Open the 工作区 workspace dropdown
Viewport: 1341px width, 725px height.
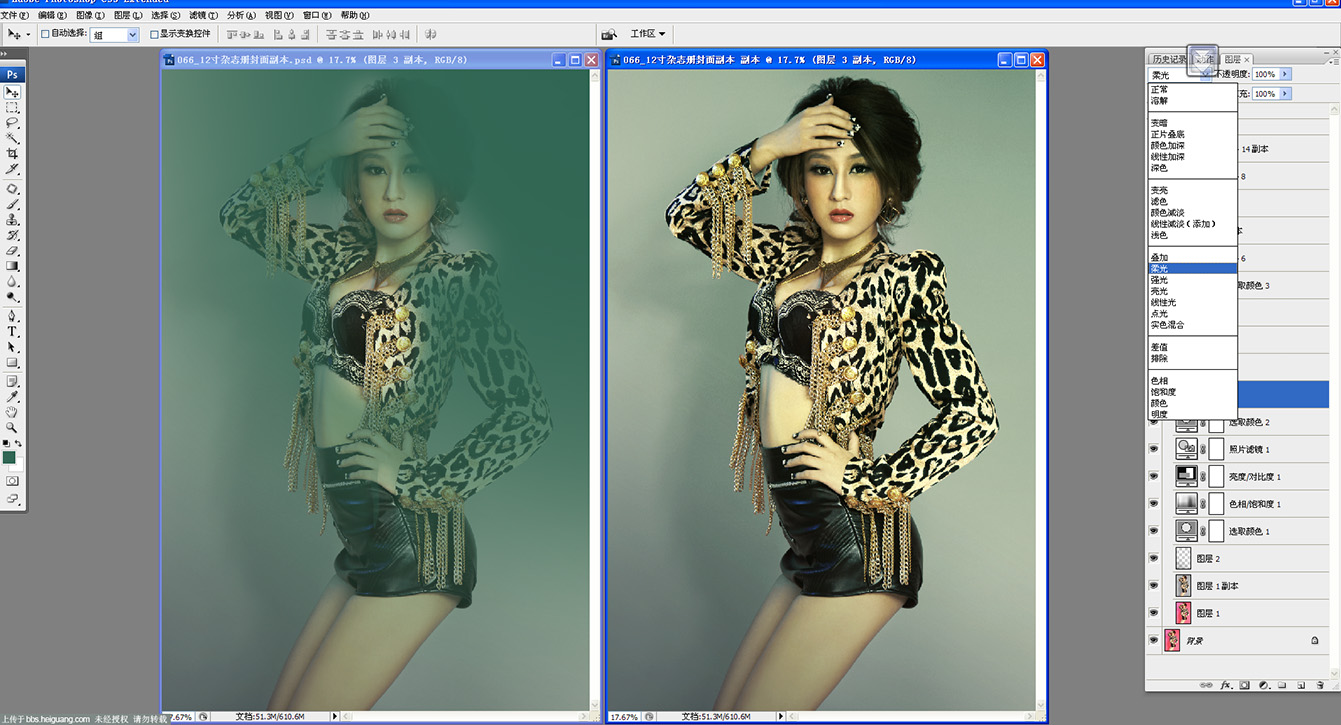pos(648,34)
